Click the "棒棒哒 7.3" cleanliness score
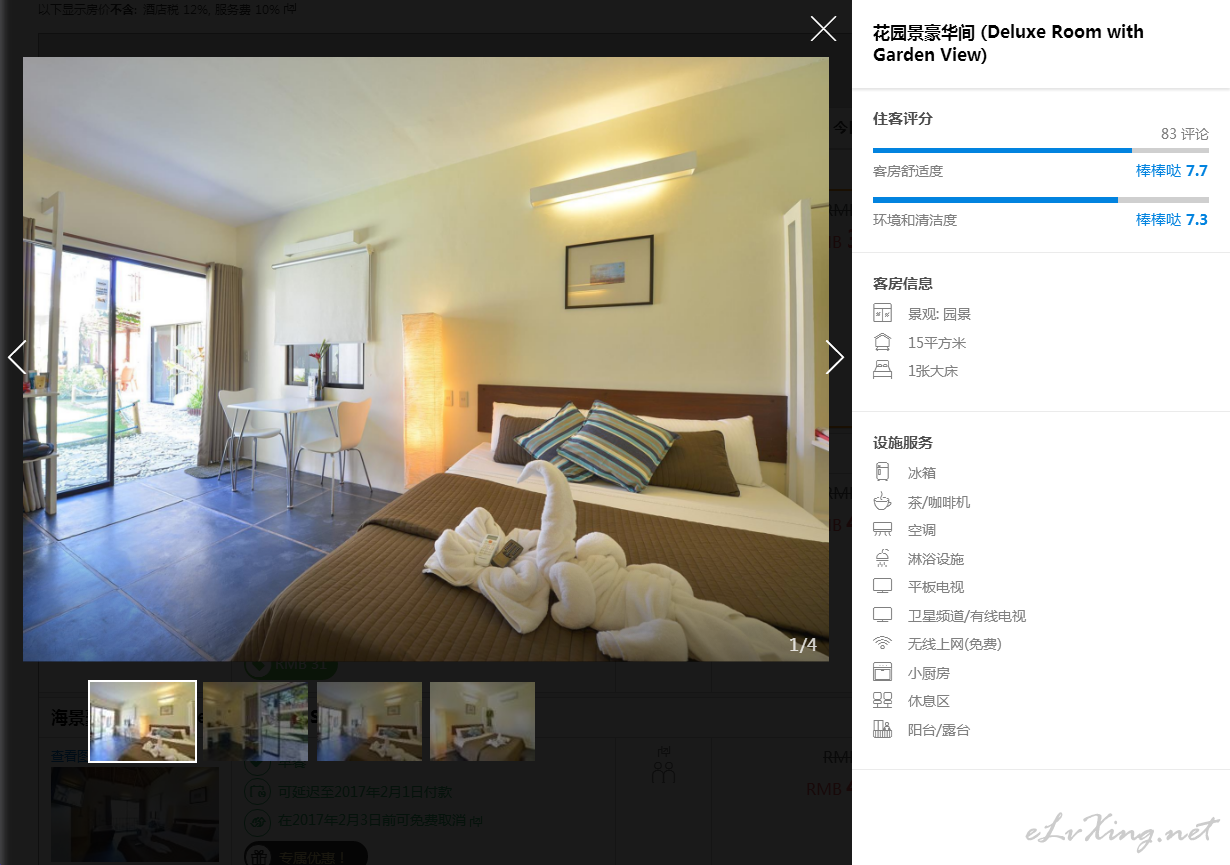The width and height of the screenshot is (1230, 865). 1172,220
